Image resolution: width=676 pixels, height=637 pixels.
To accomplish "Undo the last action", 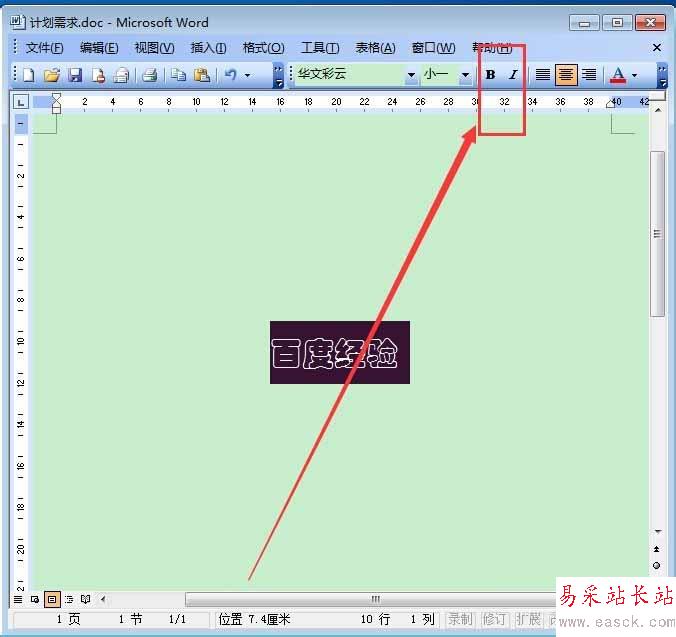I will (x=231, y=75).
